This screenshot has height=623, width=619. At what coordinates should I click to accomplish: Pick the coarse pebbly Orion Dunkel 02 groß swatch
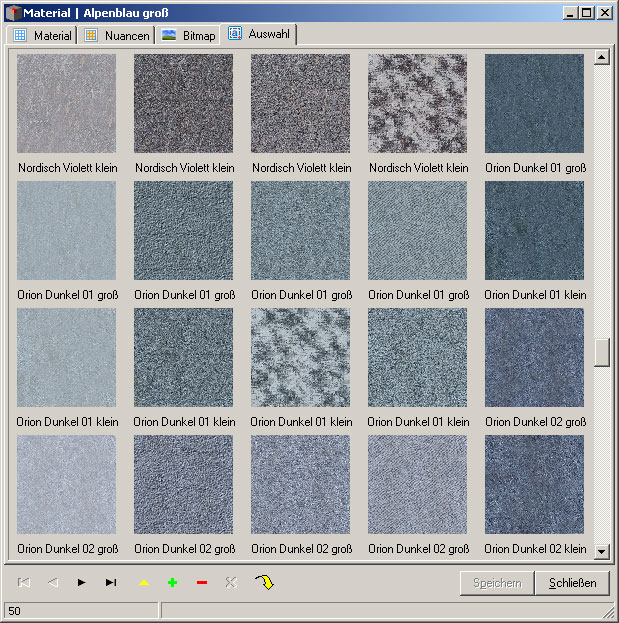point(183,484)
